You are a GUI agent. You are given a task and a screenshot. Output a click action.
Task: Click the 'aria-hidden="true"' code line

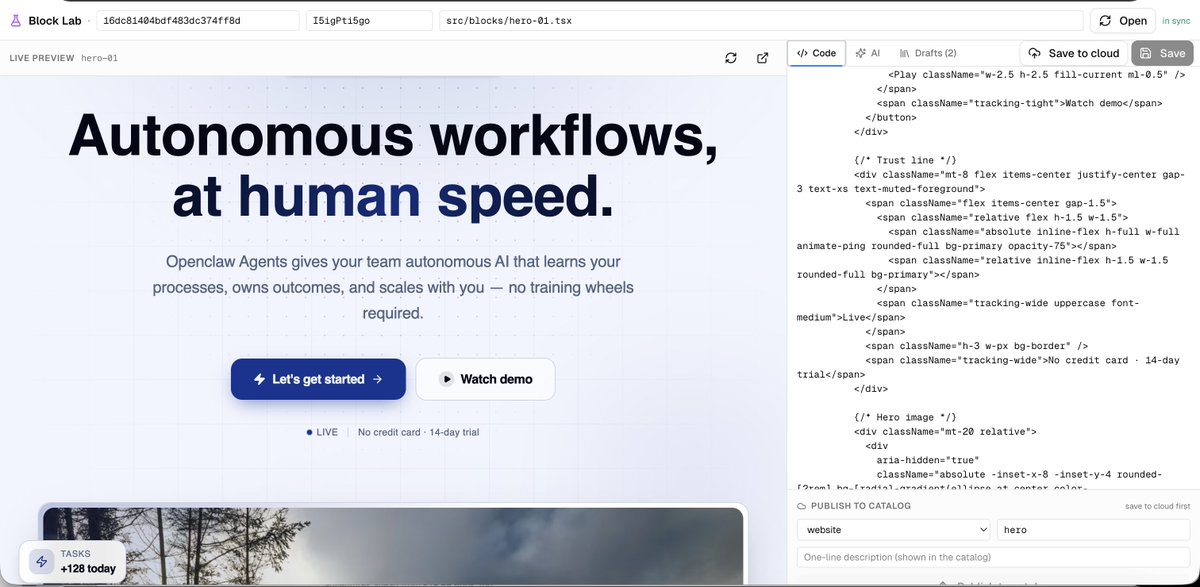click(x=927, y=460)
